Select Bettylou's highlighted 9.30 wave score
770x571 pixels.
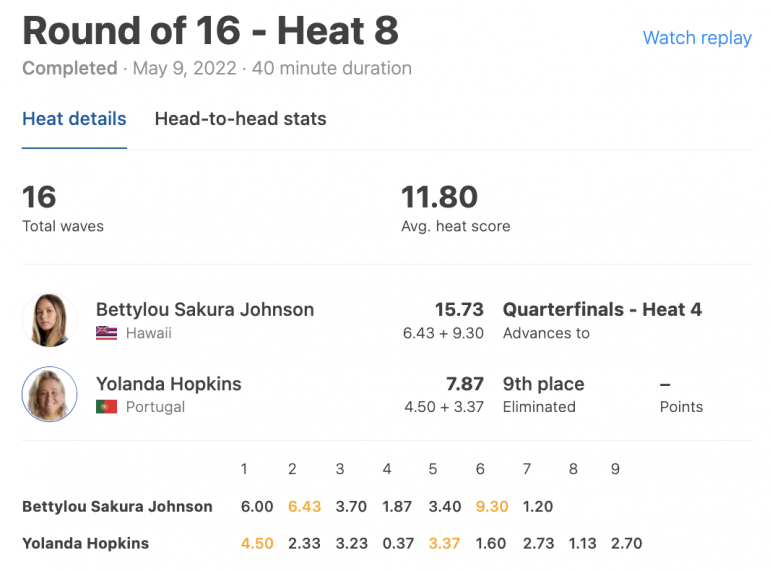coord(492,506)
